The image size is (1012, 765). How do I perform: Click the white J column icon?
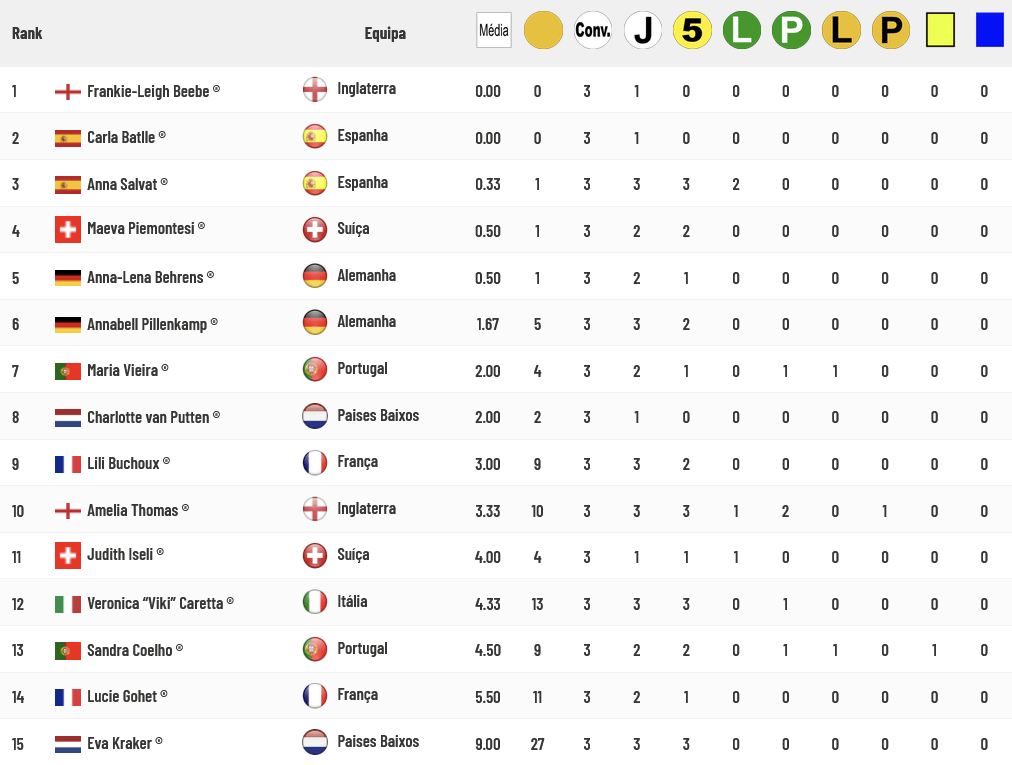643,30
